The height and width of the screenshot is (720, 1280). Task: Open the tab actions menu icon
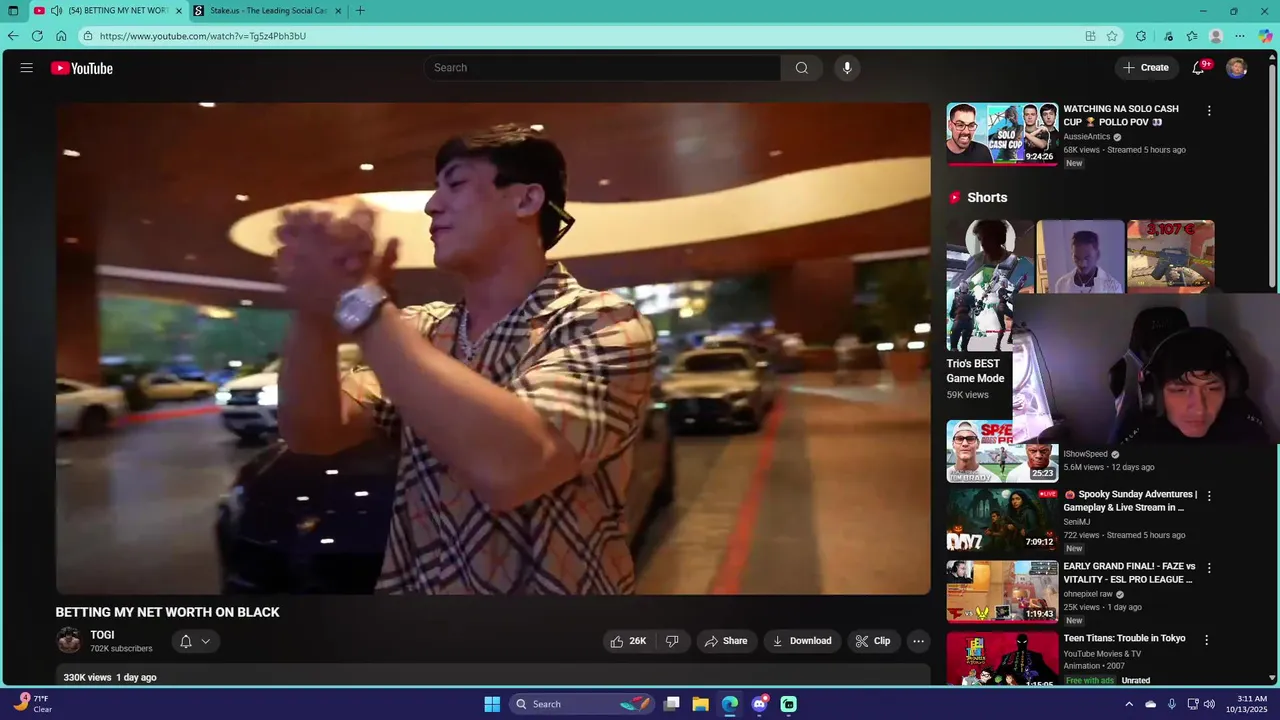(x=13, y=11)
